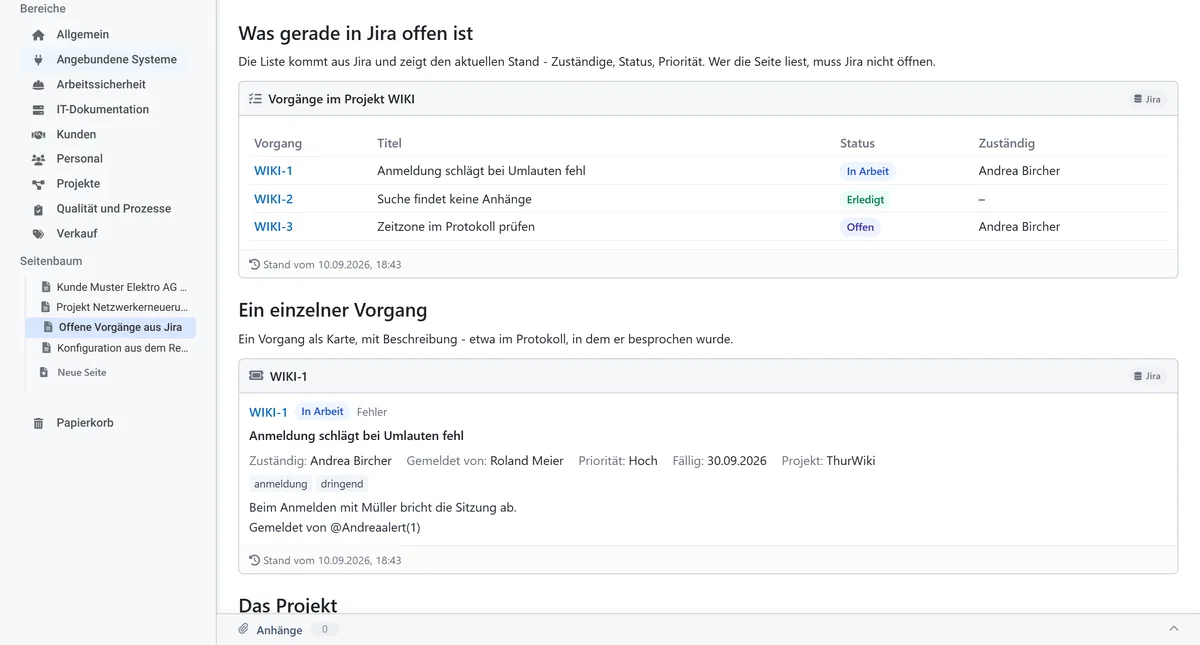Click the trash icon for Papierkorb
The image size is (1200, 645).
pyautogui.click(x=39, y=423)
